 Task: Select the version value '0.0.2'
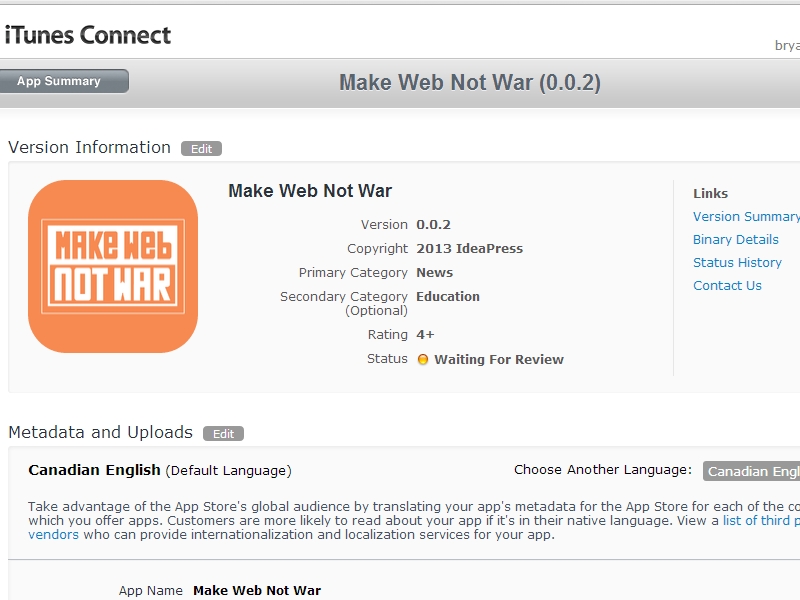coord(433,224)
